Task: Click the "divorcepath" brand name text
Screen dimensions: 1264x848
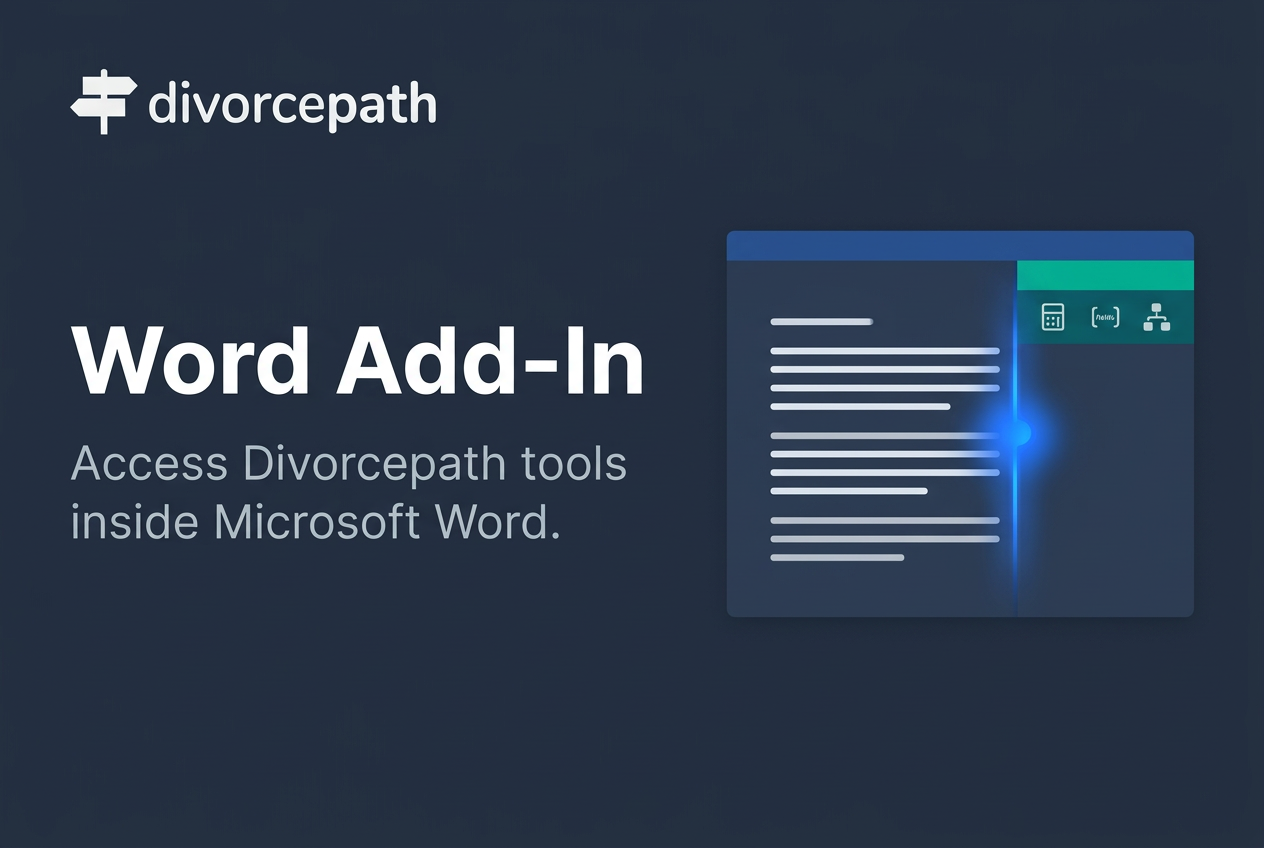Action: click(x=292, y=104)
